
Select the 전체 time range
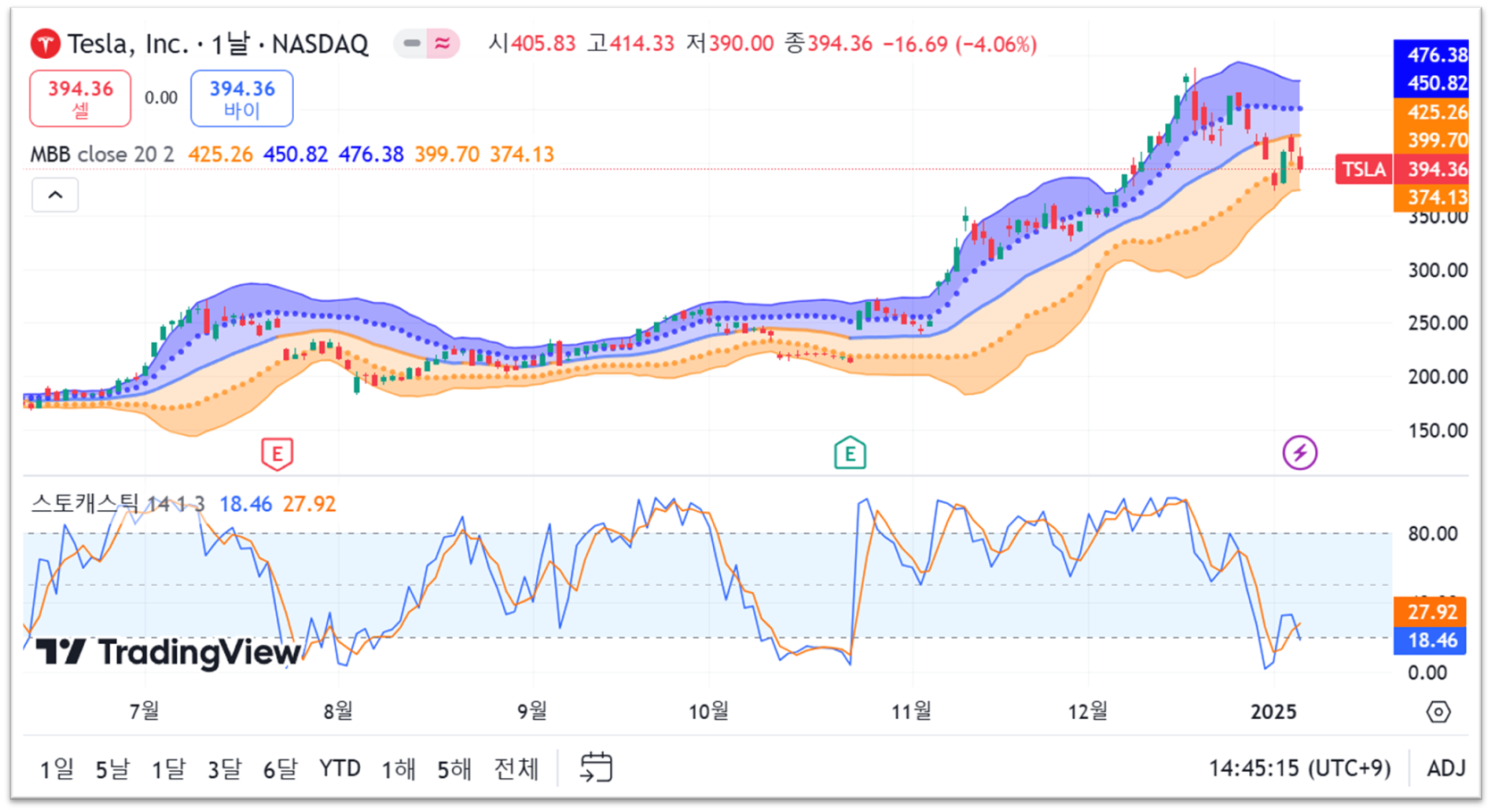516,768
